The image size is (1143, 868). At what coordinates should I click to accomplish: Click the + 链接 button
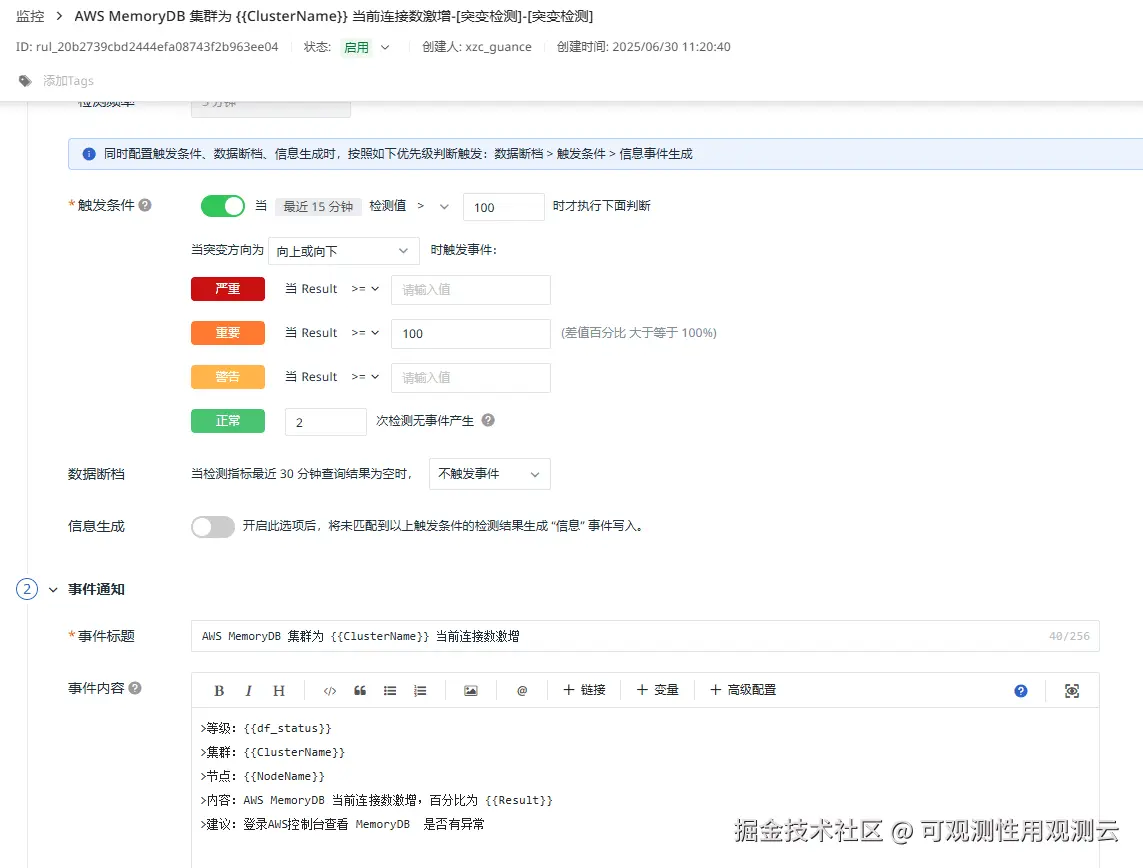point(585,690)
